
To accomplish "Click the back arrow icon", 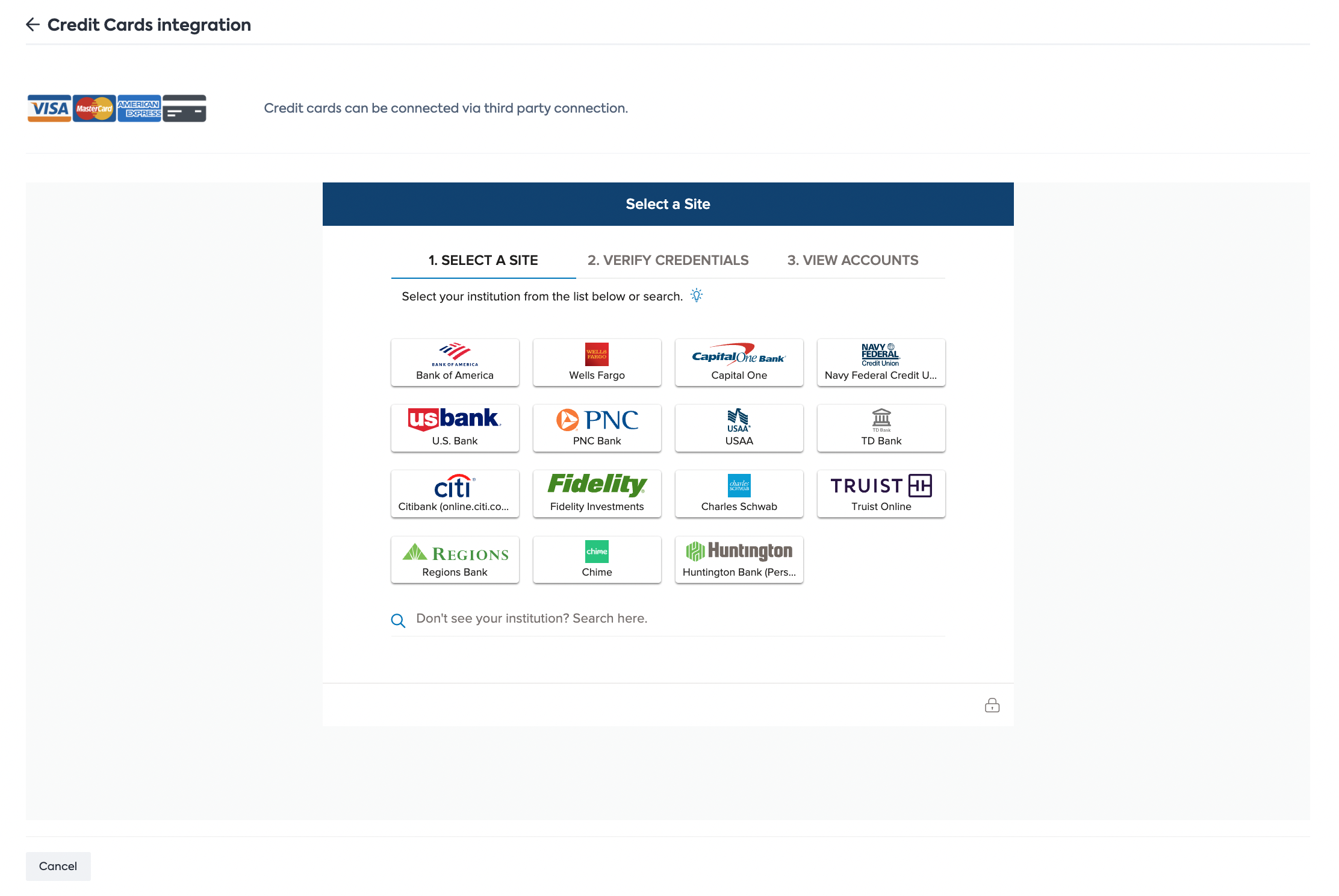I will (33, 25).
